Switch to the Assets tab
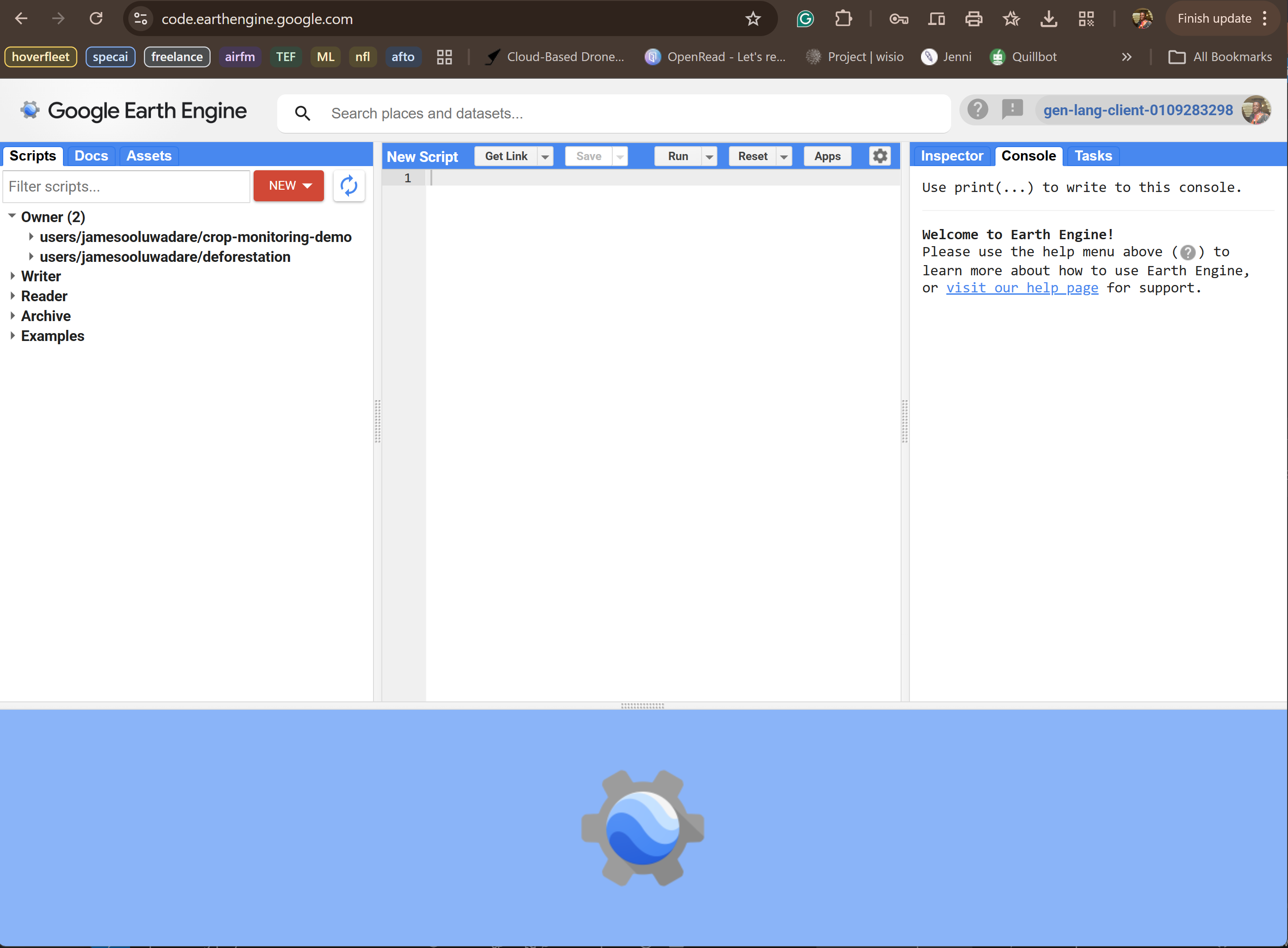Image resolution: width=1288 pixels, height=948 pixels. (149, 156)
